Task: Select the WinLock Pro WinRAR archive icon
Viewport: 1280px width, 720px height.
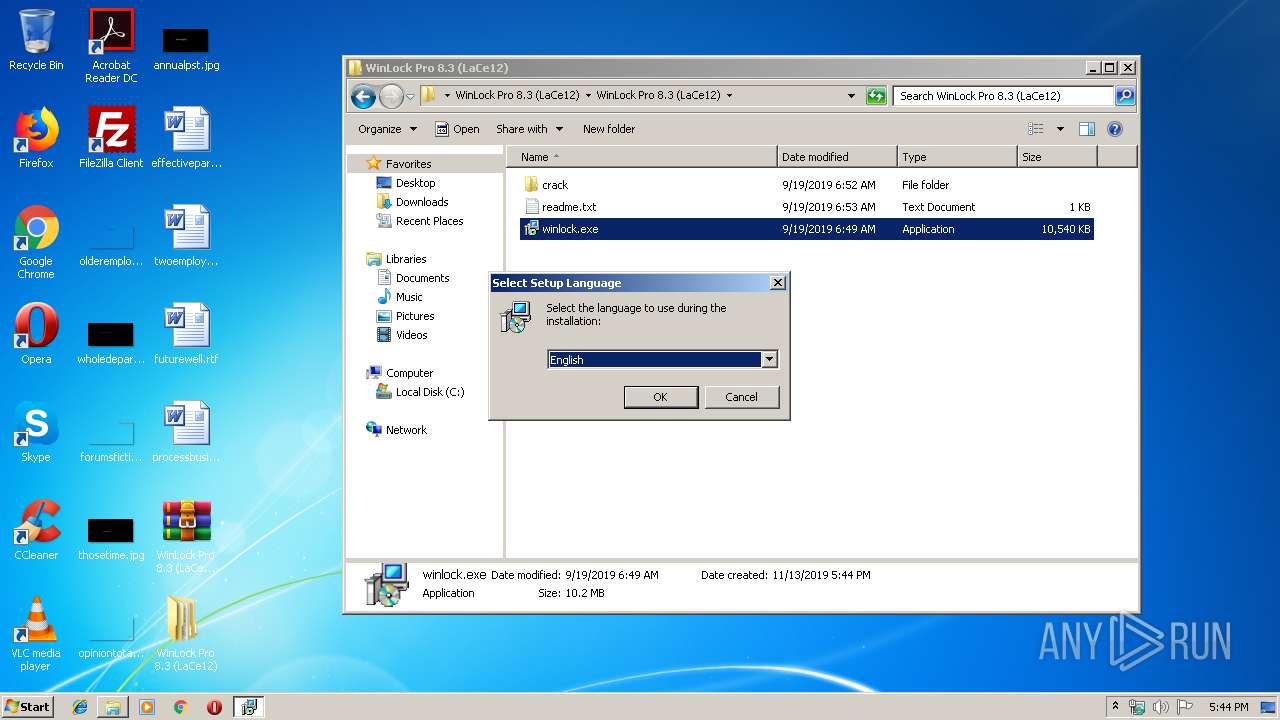Action: point(186,536)
